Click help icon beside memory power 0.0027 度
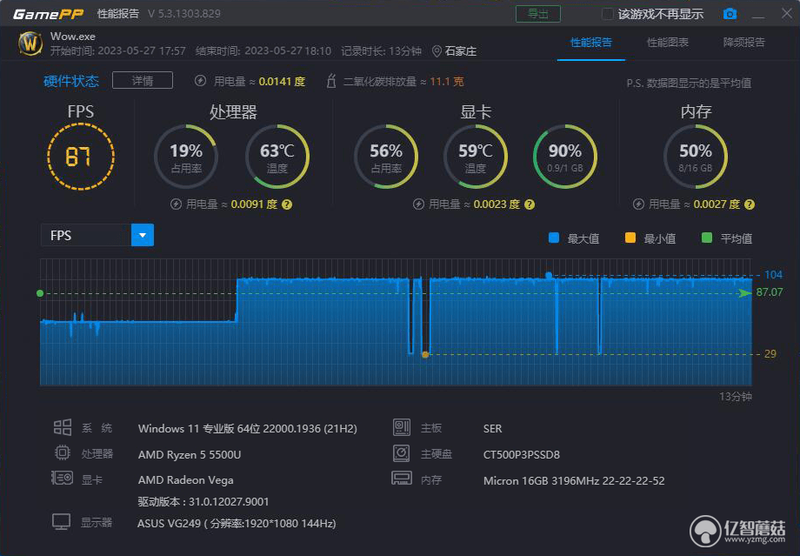 pos(749,205)
